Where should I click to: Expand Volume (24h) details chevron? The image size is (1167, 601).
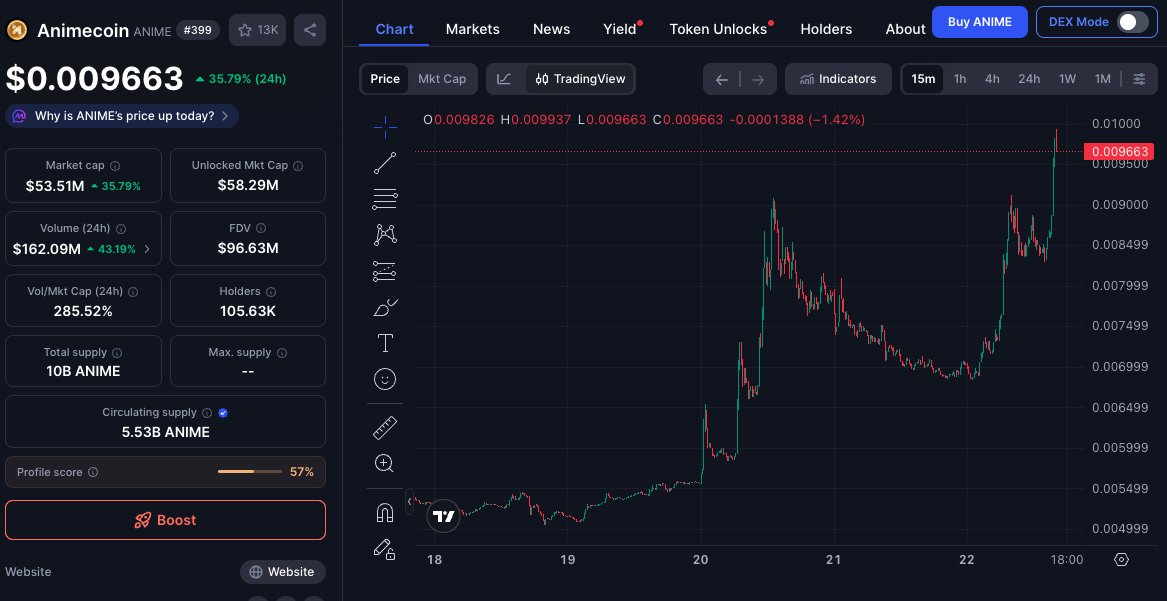pyautogui.click(x=147, y=249)
